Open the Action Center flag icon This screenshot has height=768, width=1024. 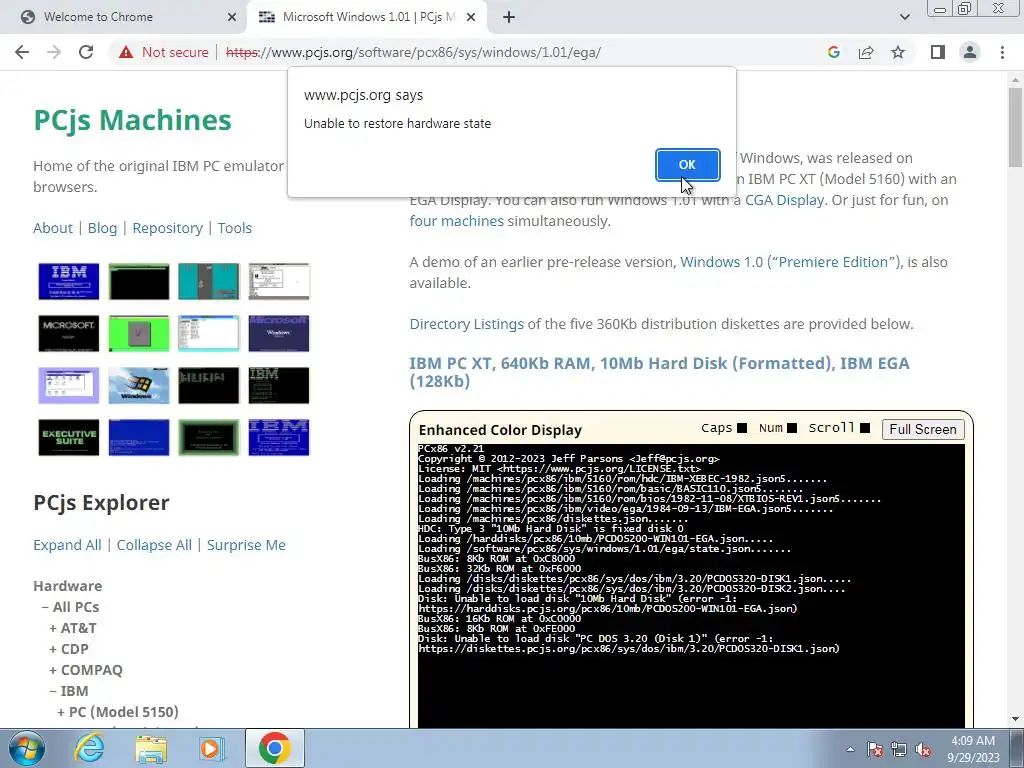[875, 749]
